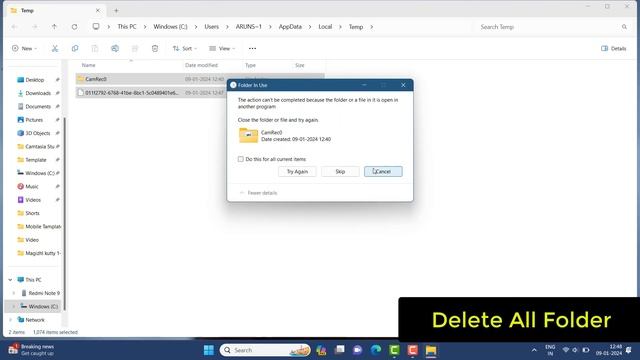Open the Camtasia green taskbar icon
This screenshot has width=640, height=360.
[394, 350]
